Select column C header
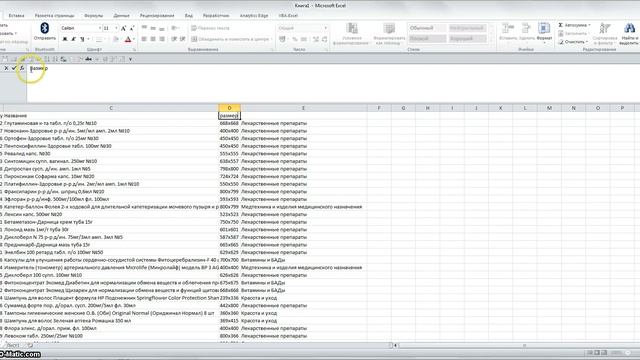The image size is (640, 360). [x=111, y=108]
